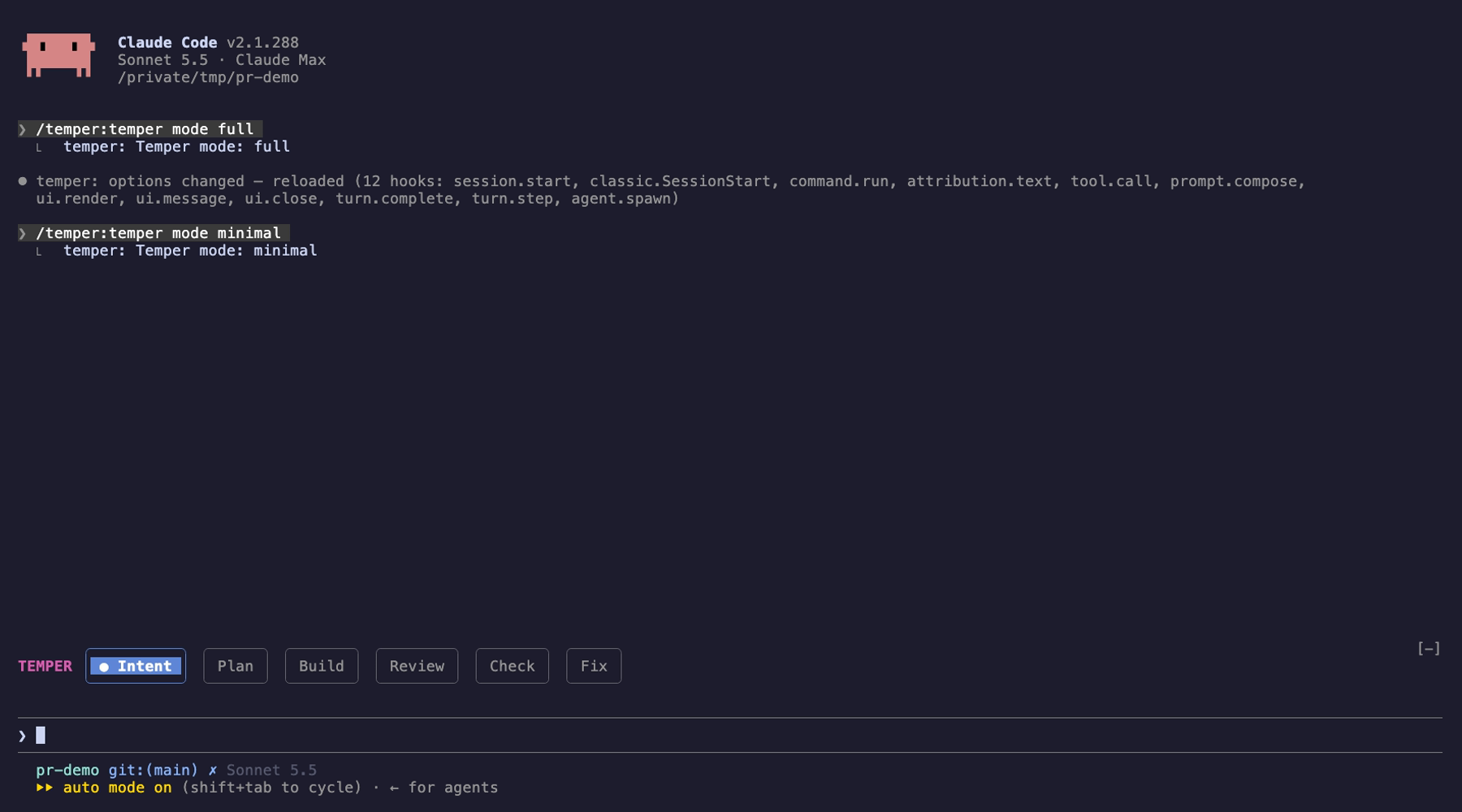Click 'Sonnet 5.5' in the status line
This screenshot has height=812, width=1462.
pos(271,770)
